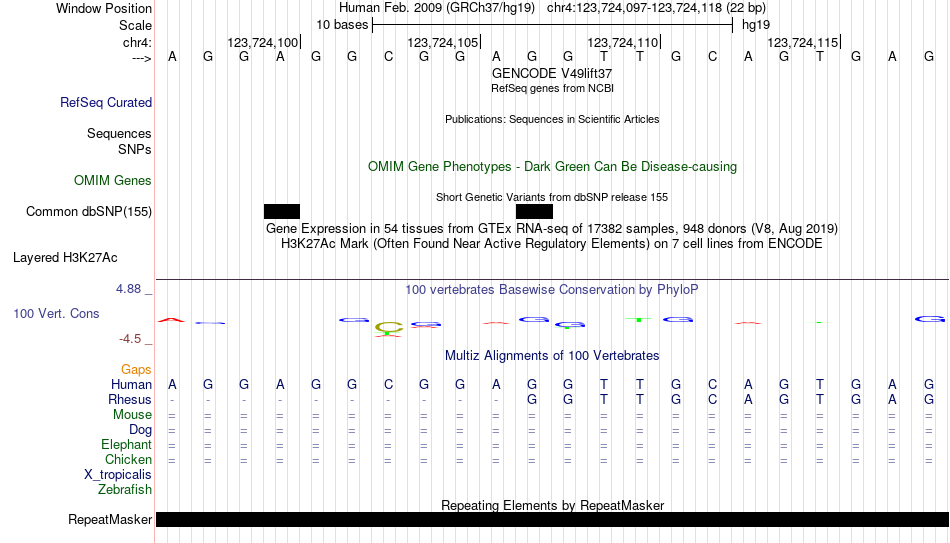Image resolution: width=950 pixels, height=543 pixels.
Task: Click the Scale label
Action: click(136, 25)
